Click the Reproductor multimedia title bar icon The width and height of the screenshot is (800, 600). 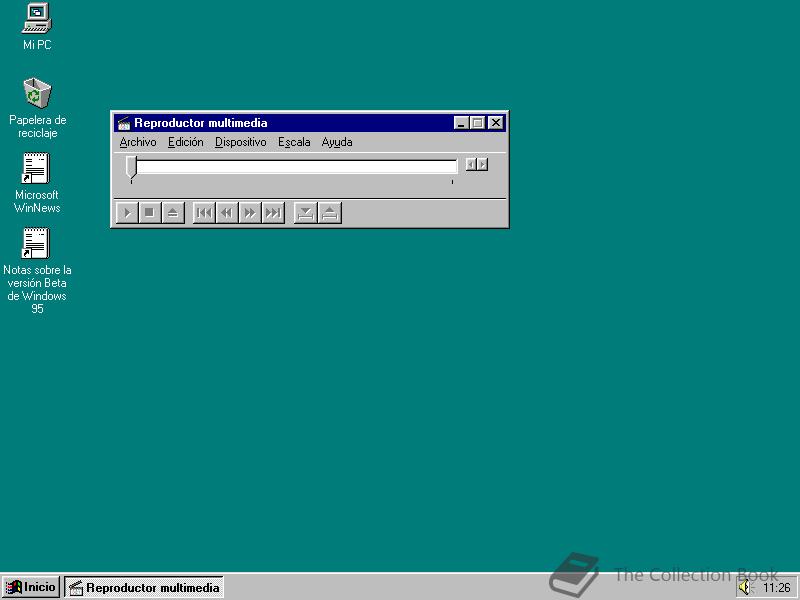(x=124, y=123)
